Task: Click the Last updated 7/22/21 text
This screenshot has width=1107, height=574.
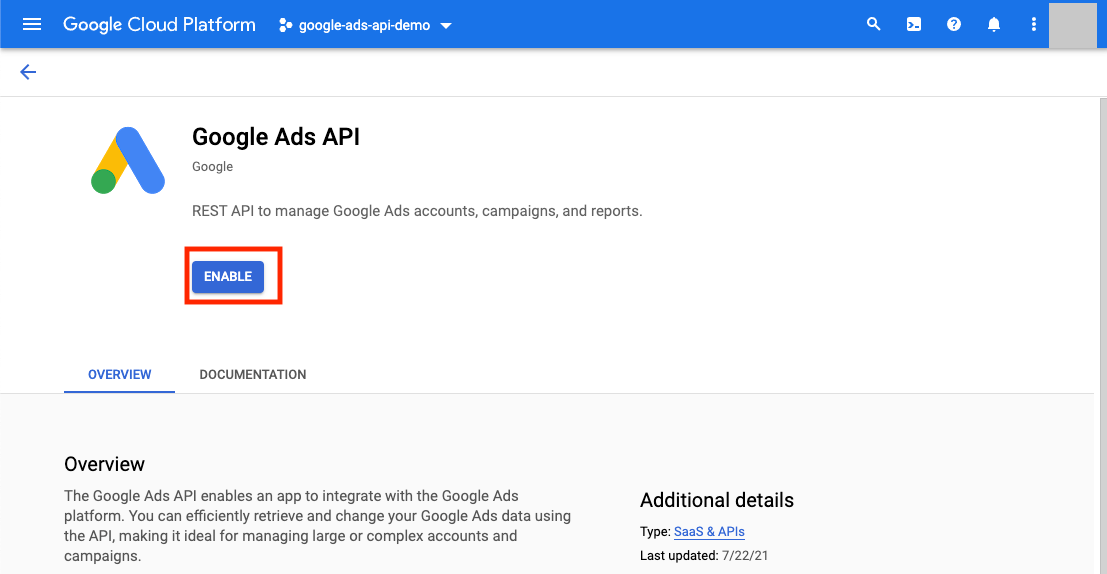Action: [x=704, y=556]
